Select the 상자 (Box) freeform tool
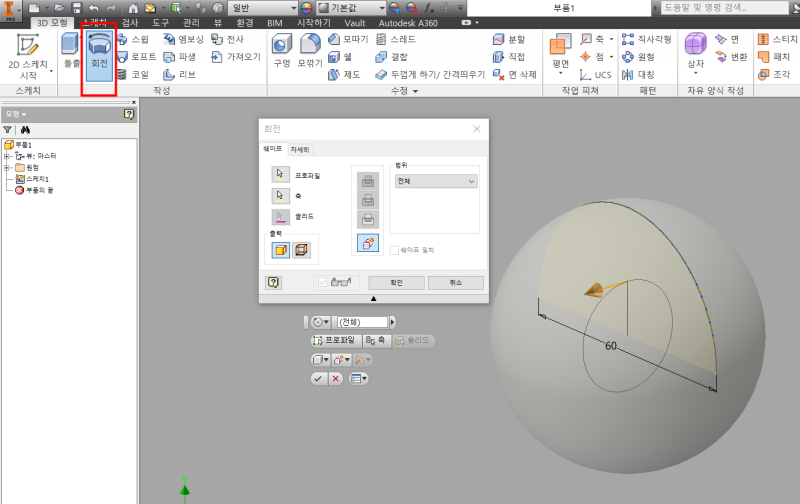The image size is (800, 504). [x=694, y=52]
